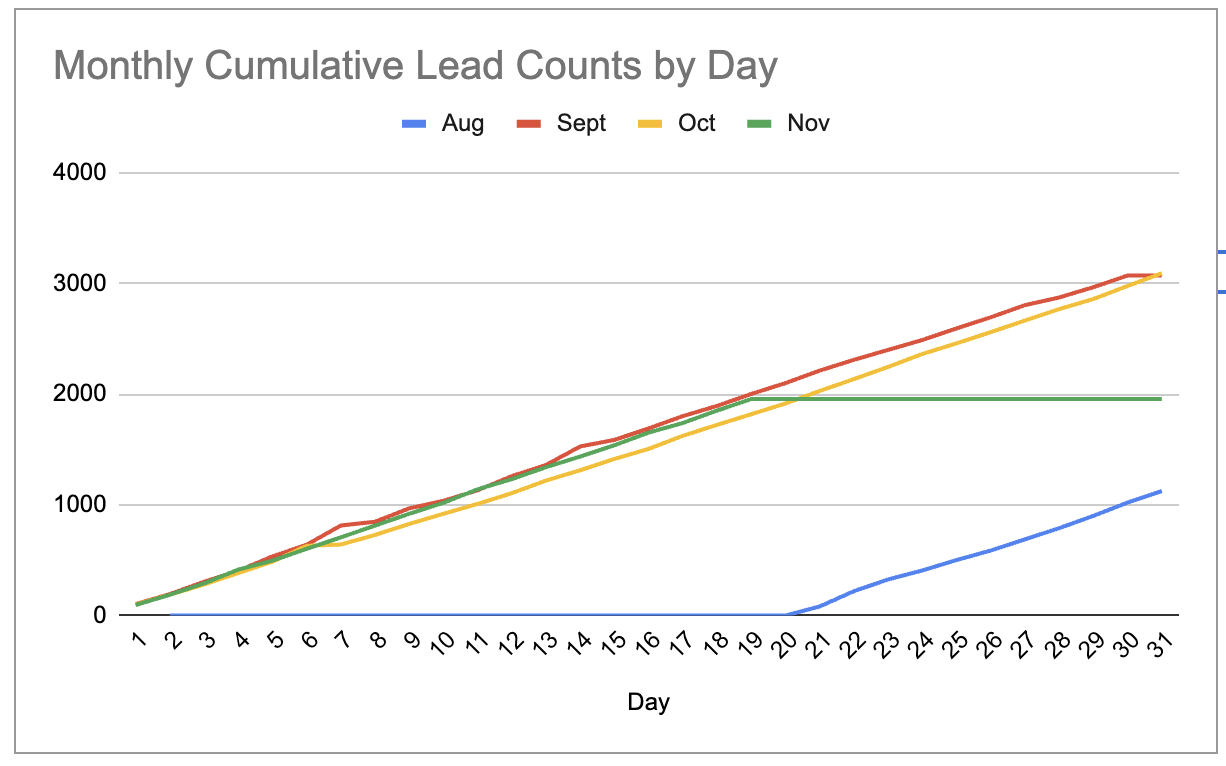Click the red Sept legend swatch

pos(530,124)
